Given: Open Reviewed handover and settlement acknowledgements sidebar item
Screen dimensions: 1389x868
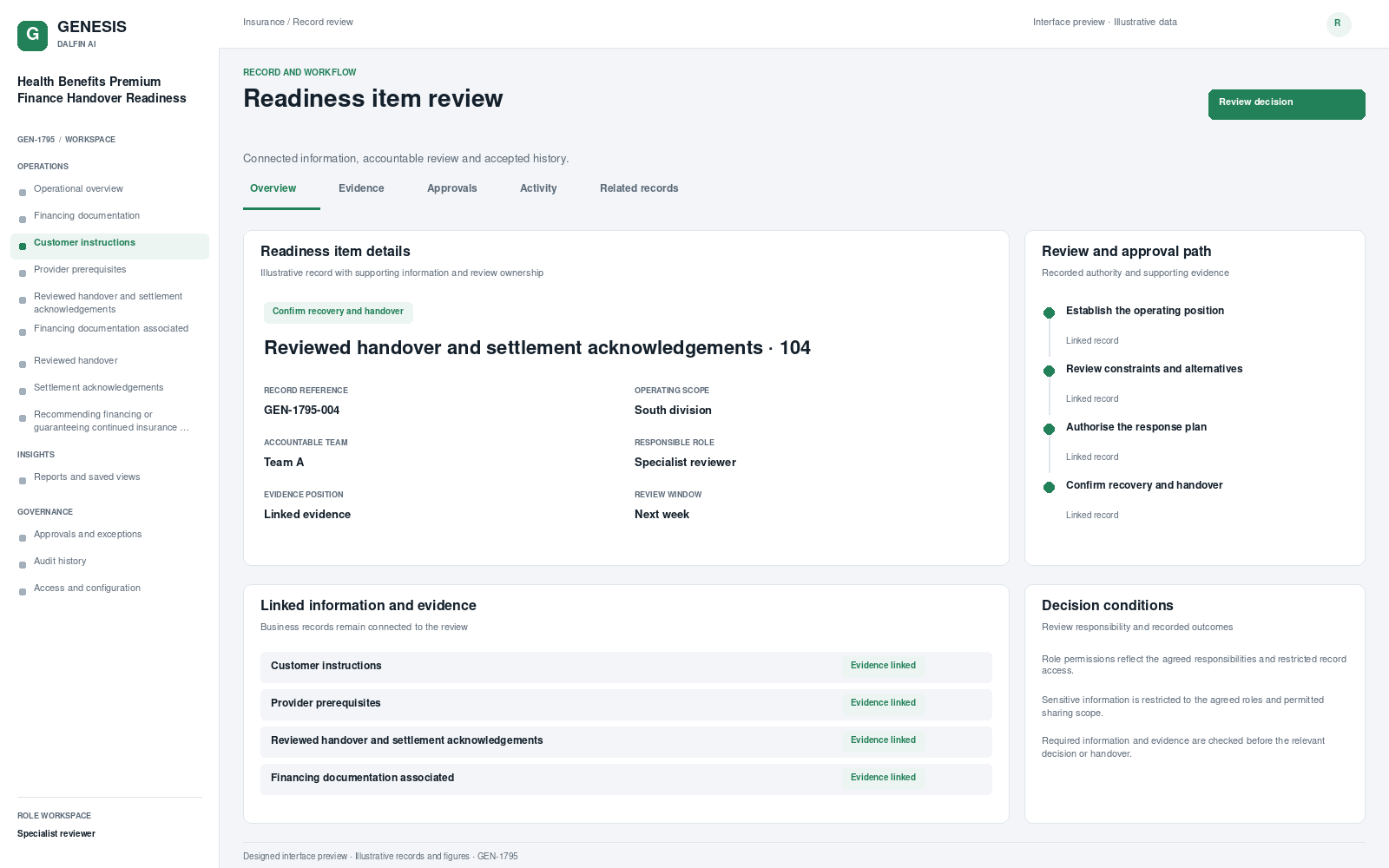Looking at the screenshot, I should [x=109, y=303].
